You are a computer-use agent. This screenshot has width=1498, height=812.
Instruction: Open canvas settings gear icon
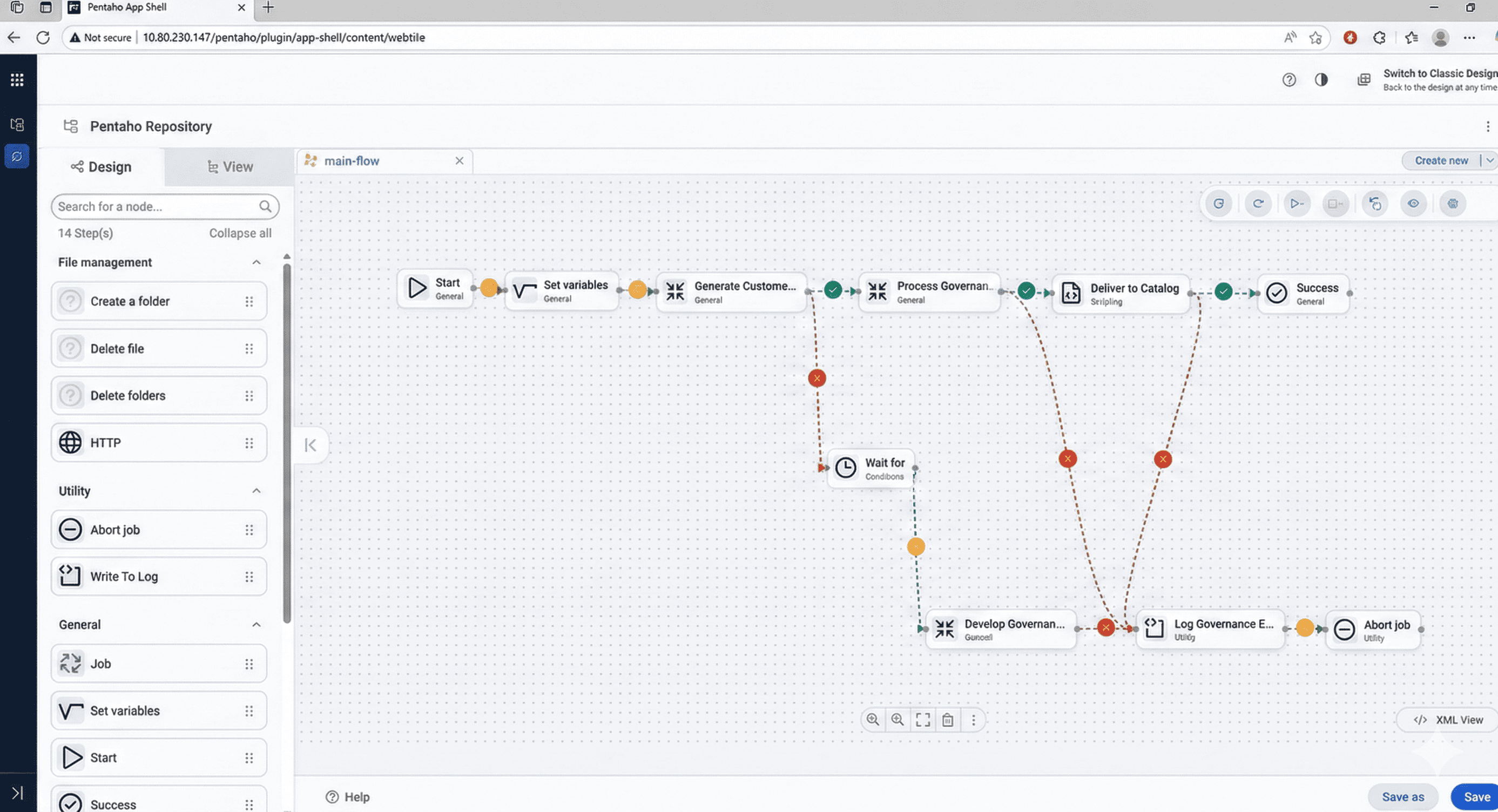tap(1453, 204)
